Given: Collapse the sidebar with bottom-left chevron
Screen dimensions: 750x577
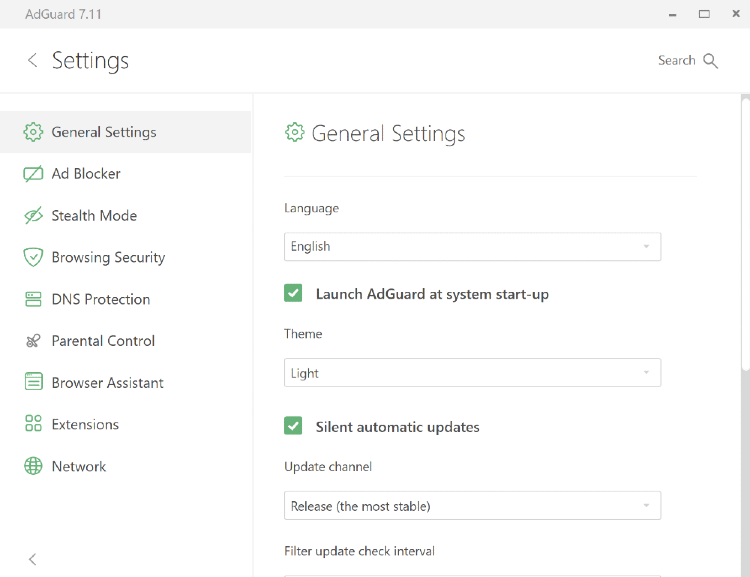Looking at the screenshot, I should (x=32, y=559).
